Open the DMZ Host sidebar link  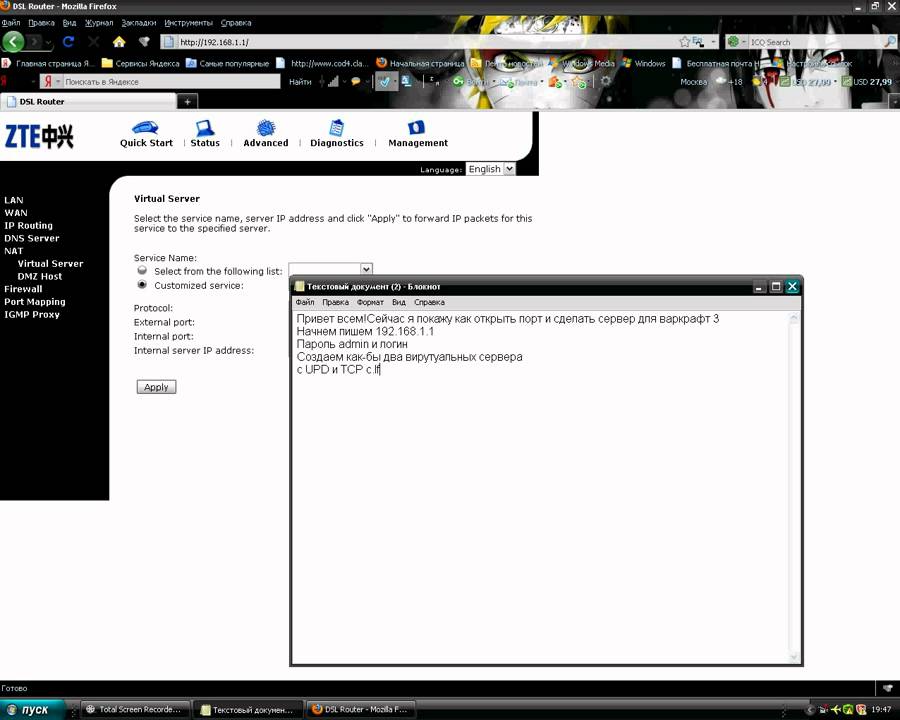pyautogui.click(x=40, y=276)
